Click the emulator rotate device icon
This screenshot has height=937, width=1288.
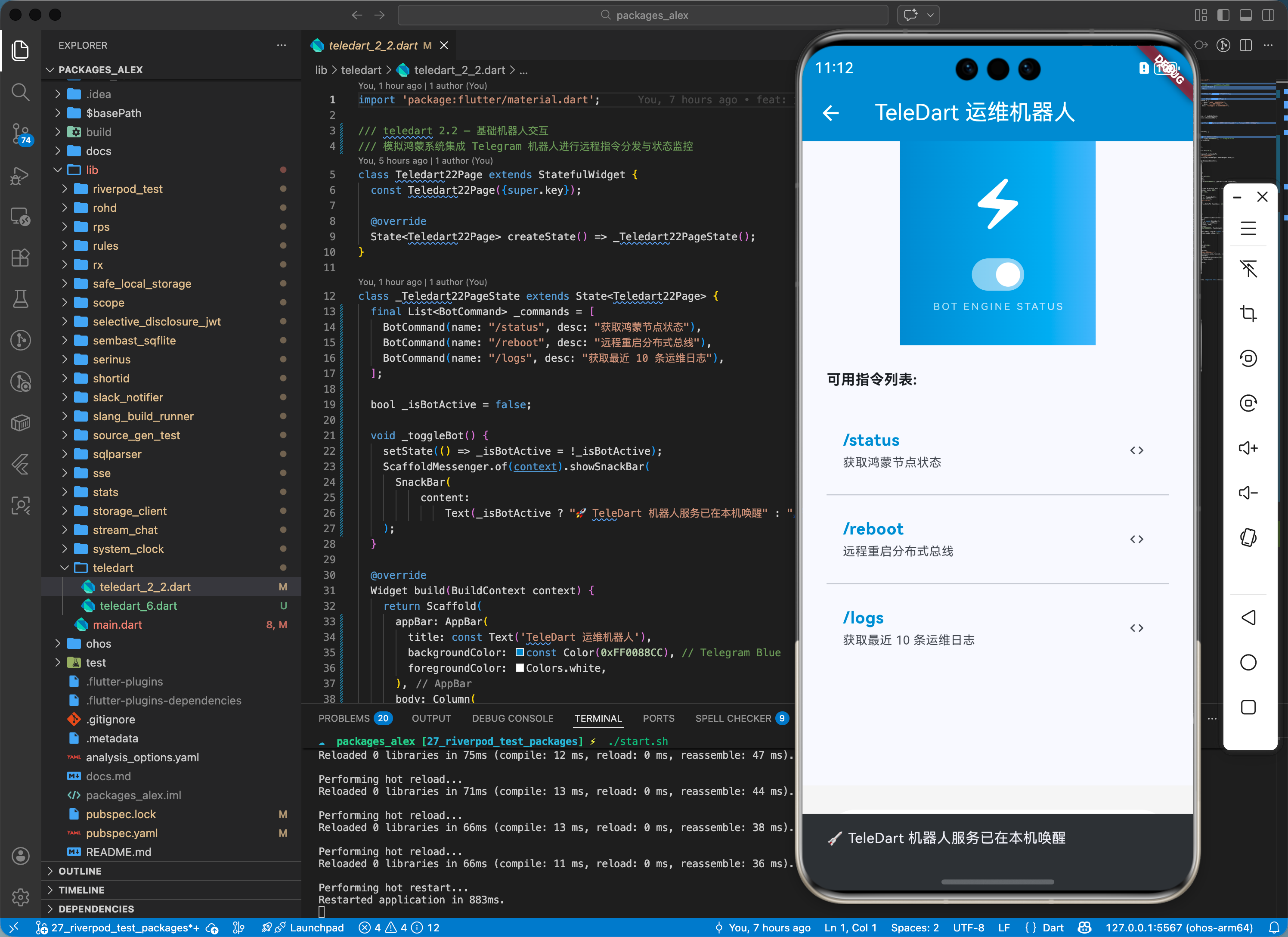click(x=1248, y=537)
